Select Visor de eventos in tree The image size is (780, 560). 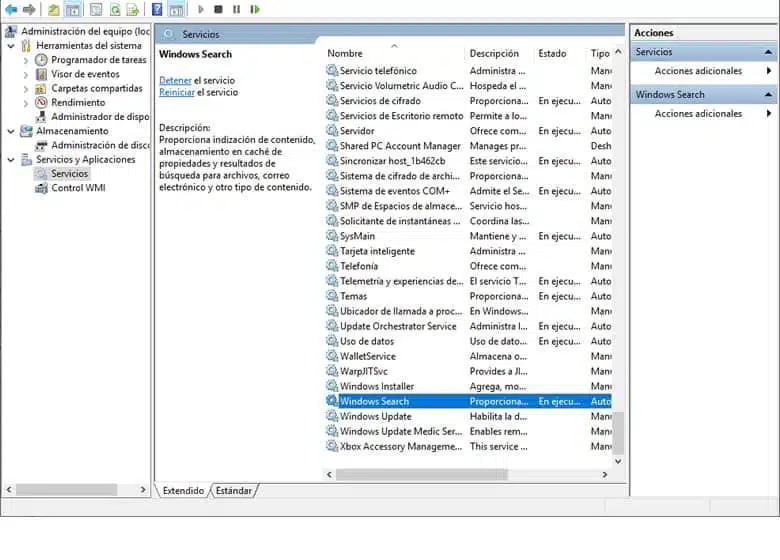point(85,74)
